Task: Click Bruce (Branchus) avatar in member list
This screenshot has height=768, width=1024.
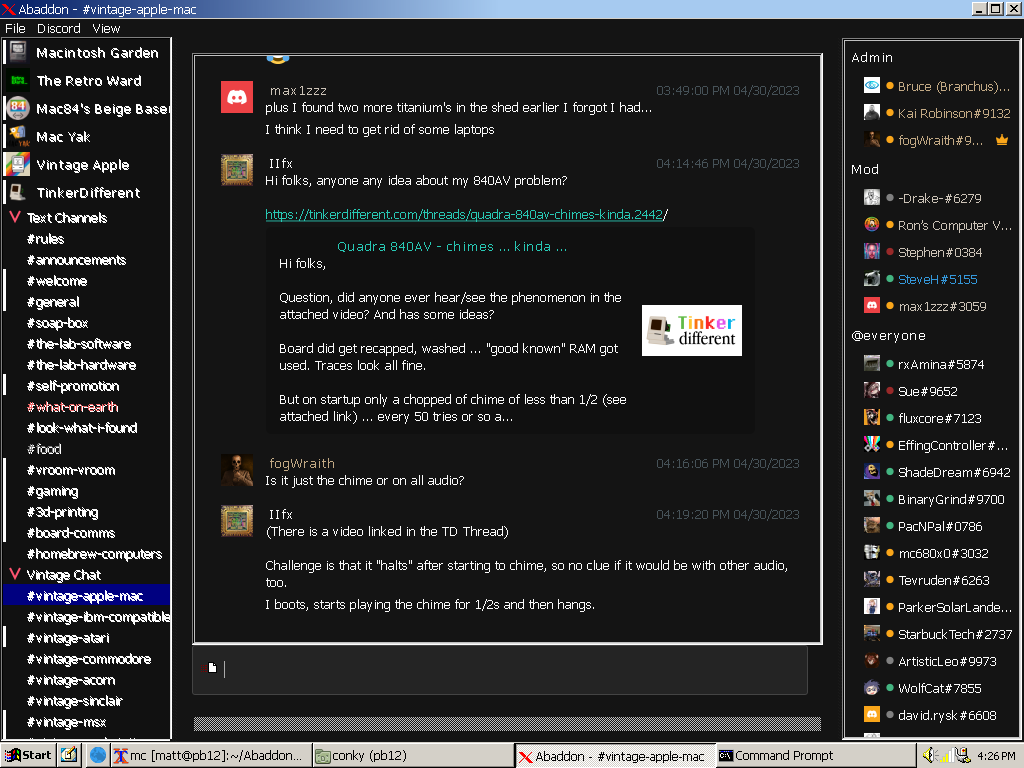Action: point(872,86)
